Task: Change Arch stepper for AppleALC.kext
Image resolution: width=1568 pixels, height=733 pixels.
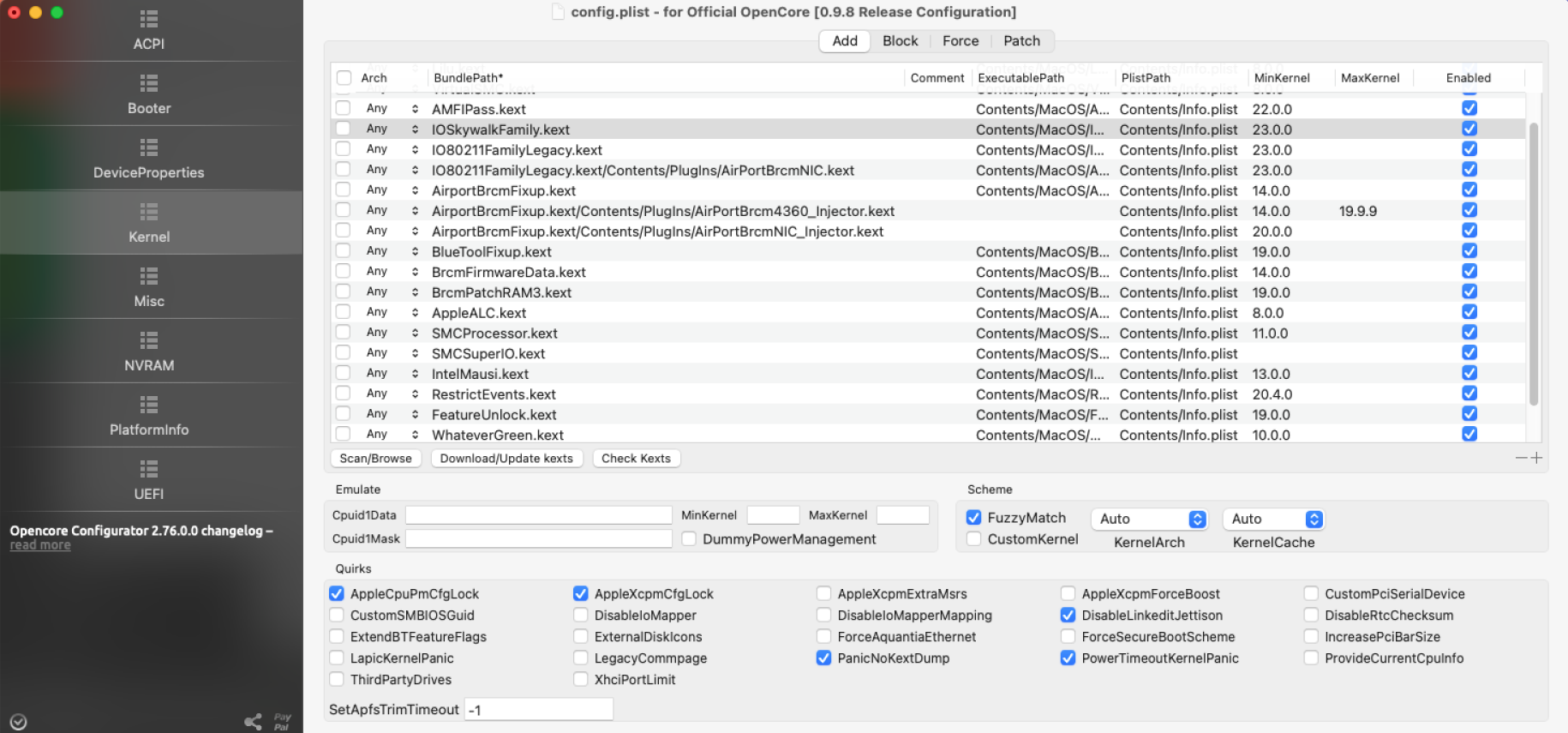Action: (415, 313)
